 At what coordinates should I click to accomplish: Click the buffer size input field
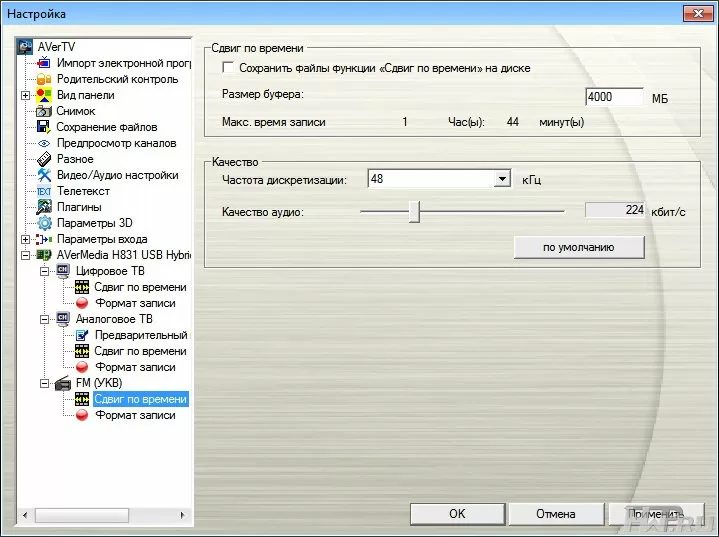point(613,97)
